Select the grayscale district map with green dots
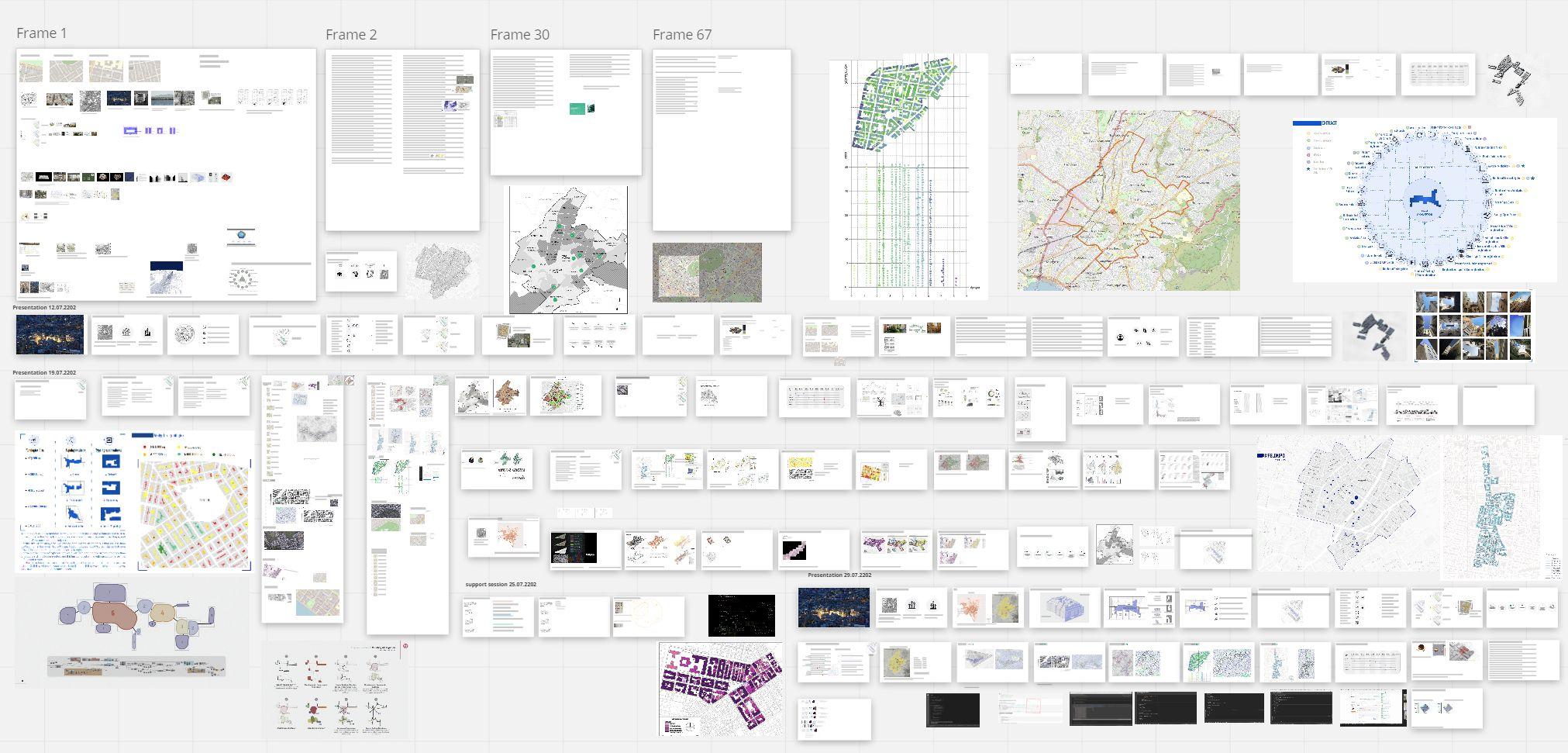This screenshot has height=753, width=1568. click(568, 250)
